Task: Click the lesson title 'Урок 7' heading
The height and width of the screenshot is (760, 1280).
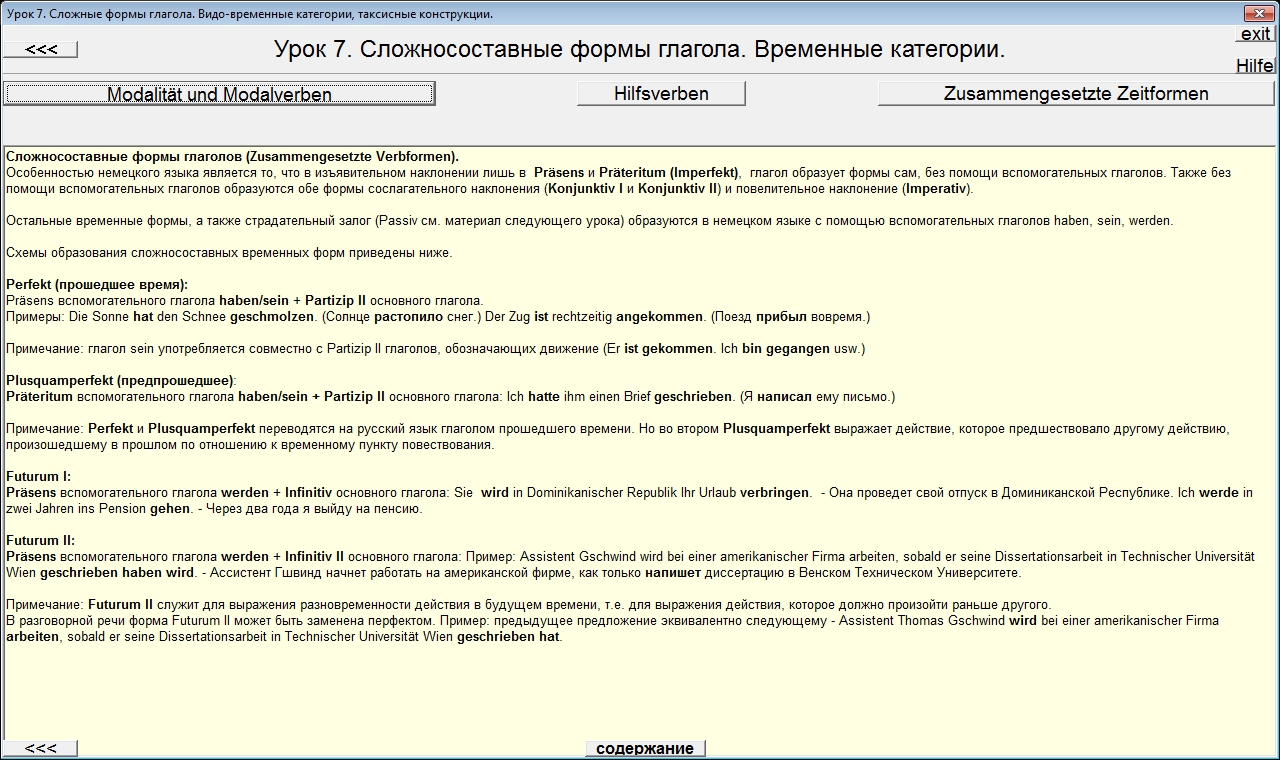Action: 639,50
